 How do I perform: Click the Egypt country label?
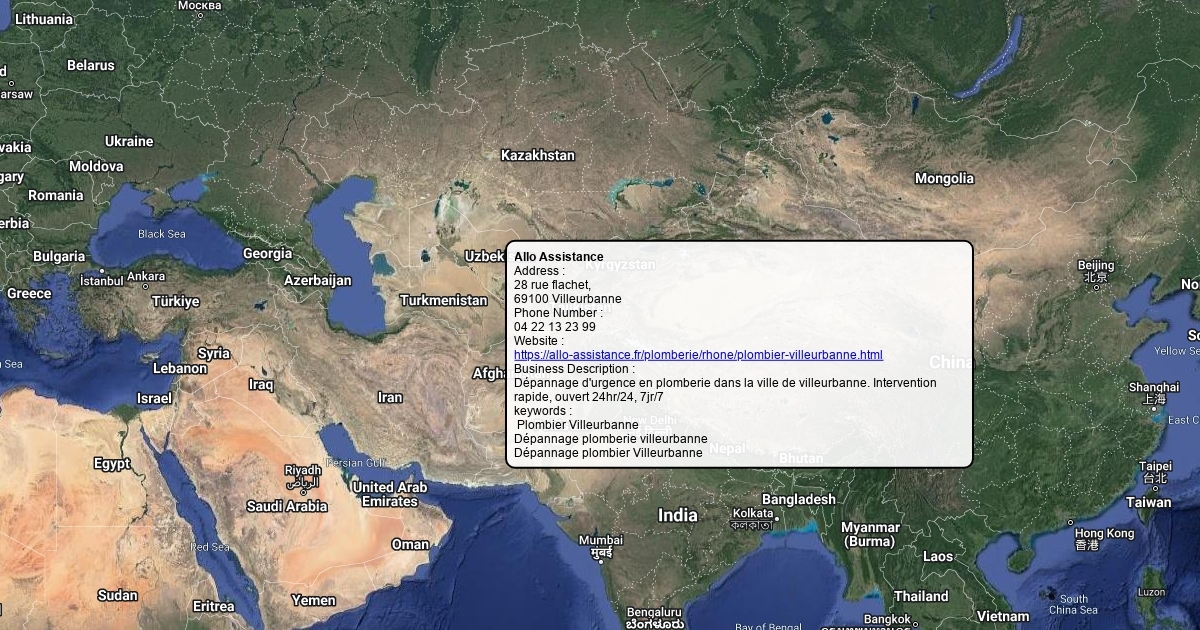coord(112,463)
